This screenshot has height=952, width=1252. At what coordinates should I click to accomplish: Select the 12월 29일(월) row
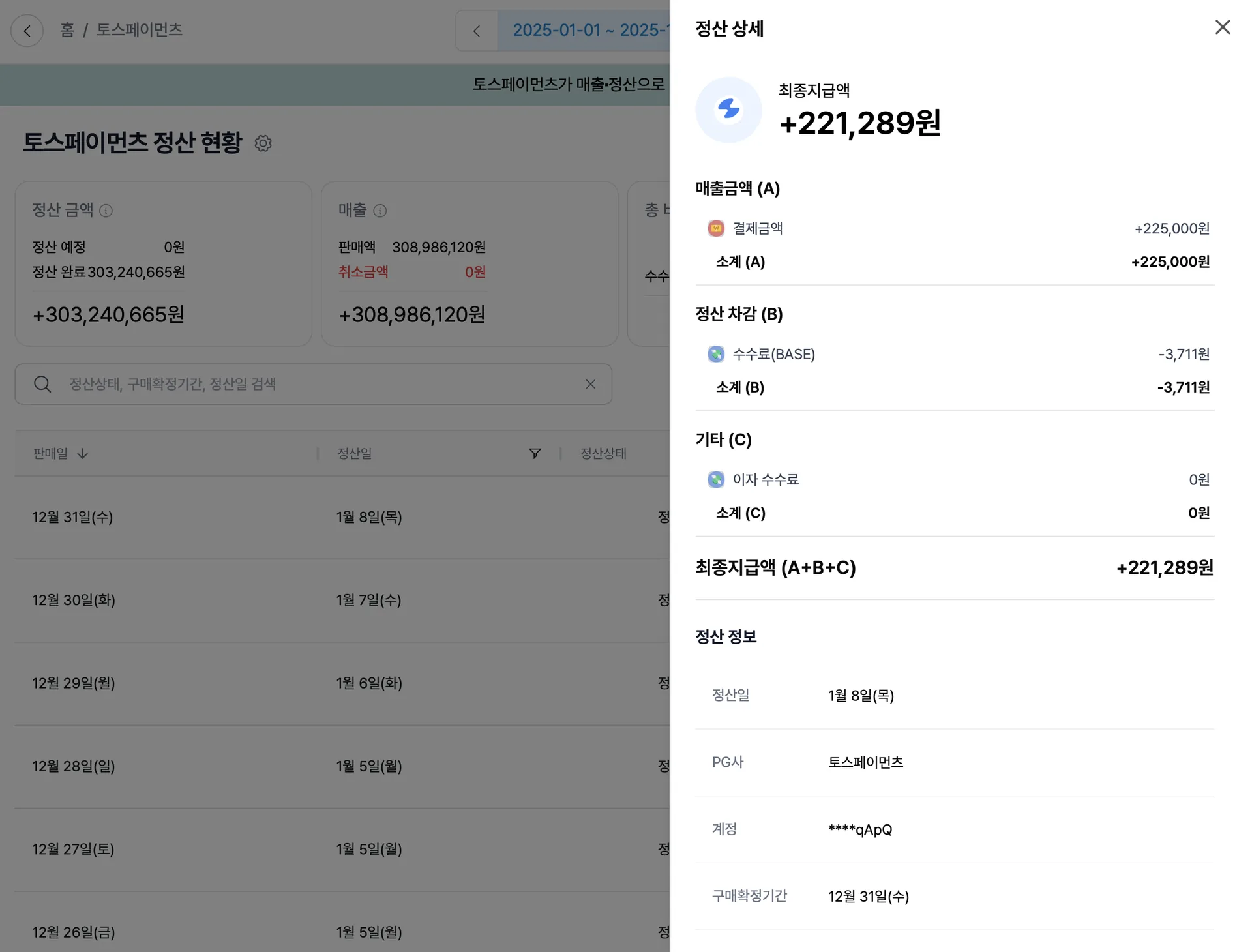point(342,683)
